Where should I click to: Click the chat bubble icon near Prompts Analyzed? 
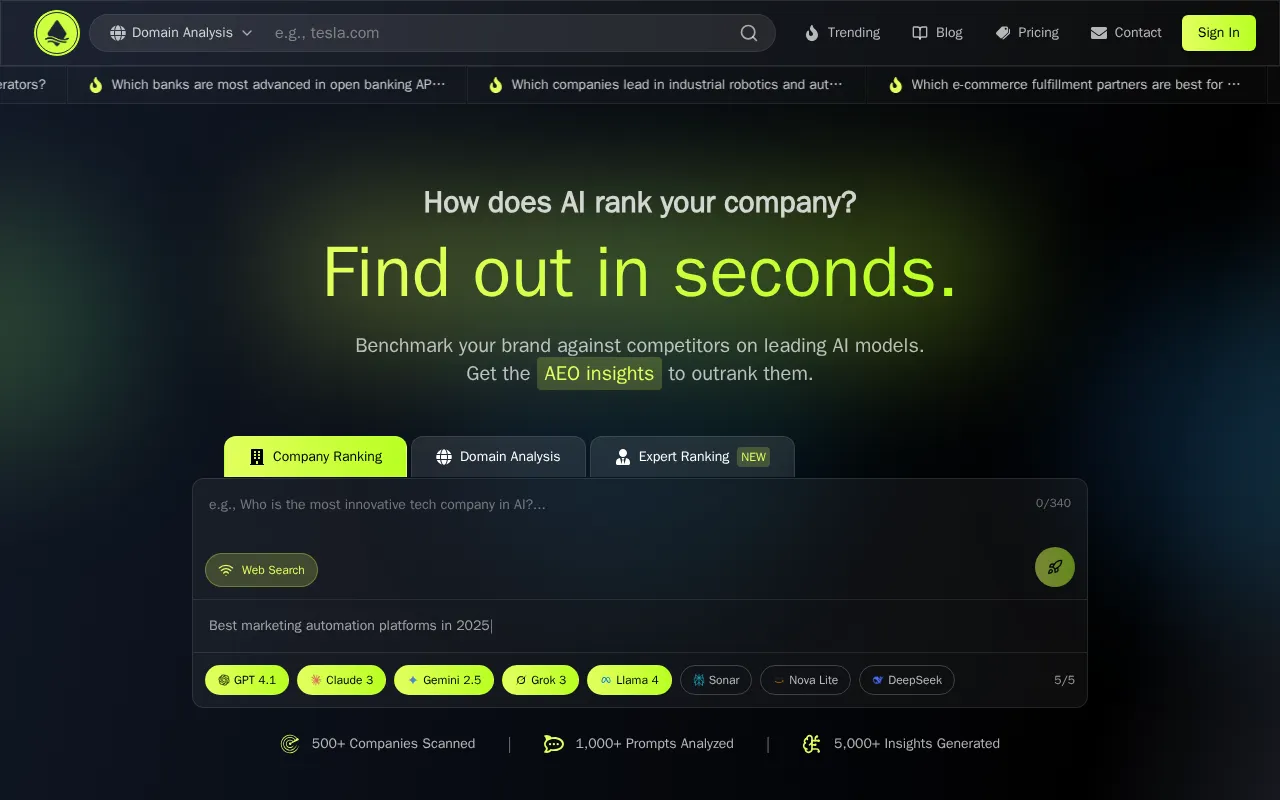(554, 744)
